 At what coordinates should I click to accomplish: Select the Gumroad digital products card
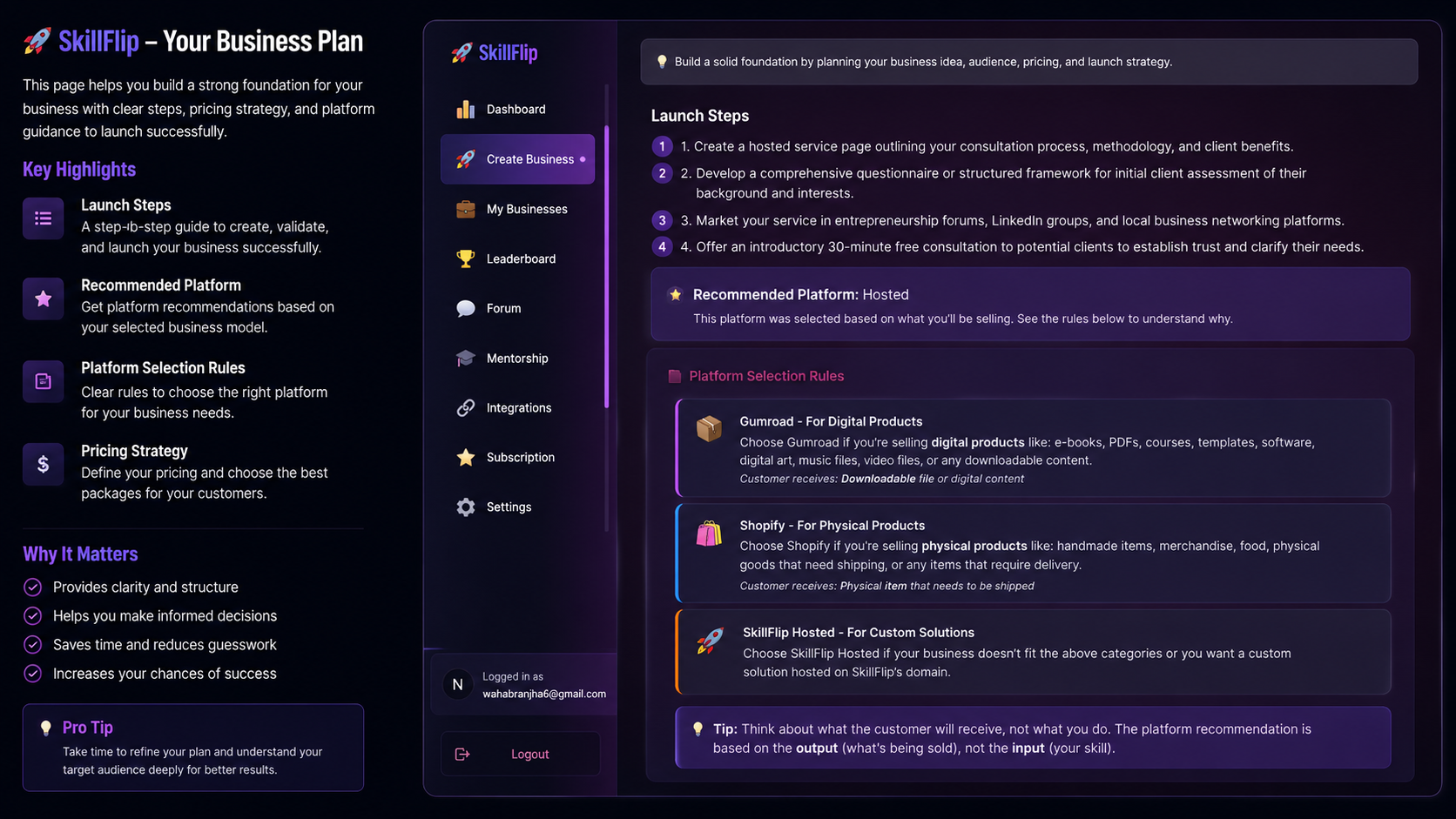(1033, 448)
